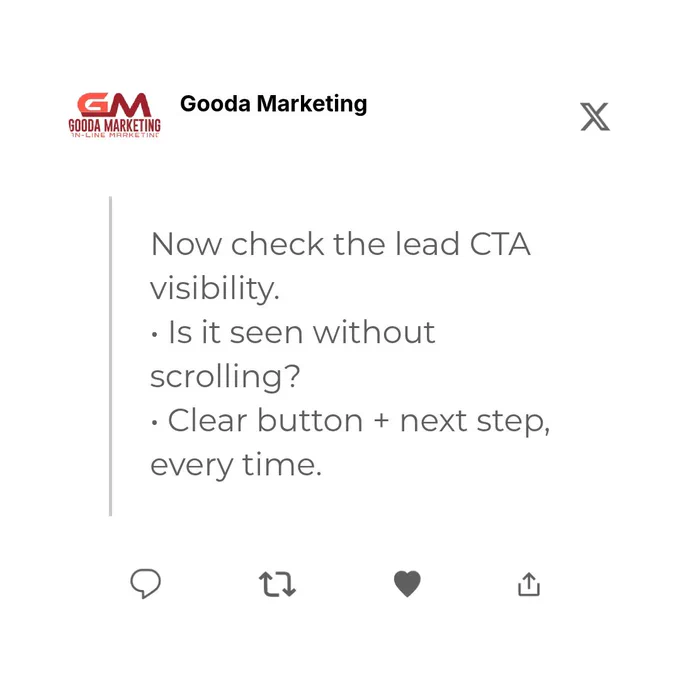
Task: Share the post via the upload arrow icon
Action: (x=529, y=584)
